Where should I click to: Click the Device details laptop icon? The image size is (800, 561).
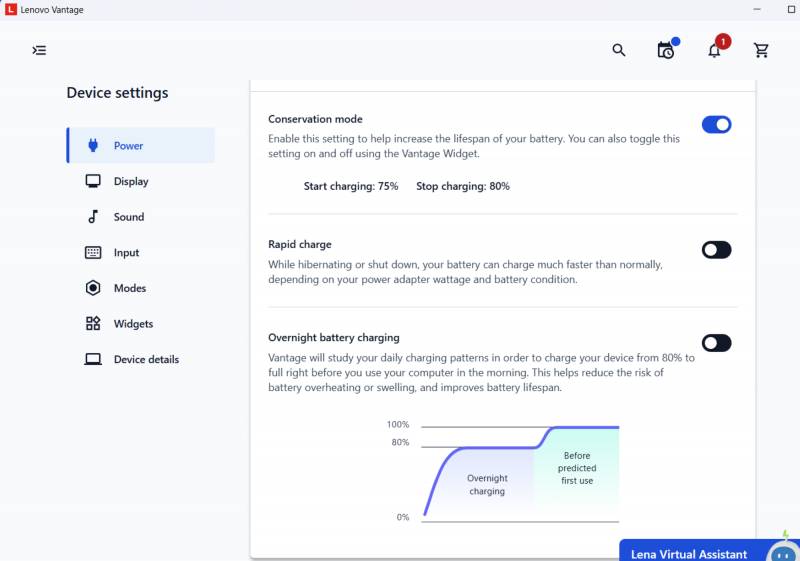tap(93, 359)
